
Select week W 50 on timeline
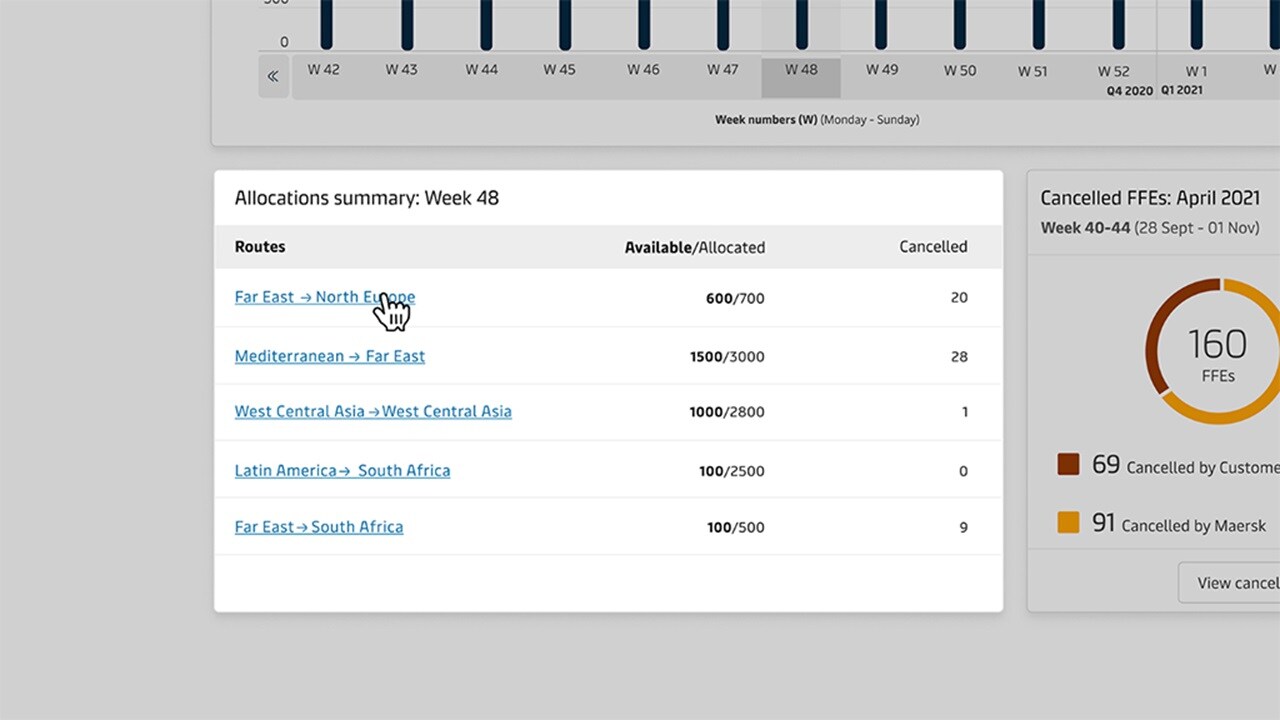(x=960, y=70)
